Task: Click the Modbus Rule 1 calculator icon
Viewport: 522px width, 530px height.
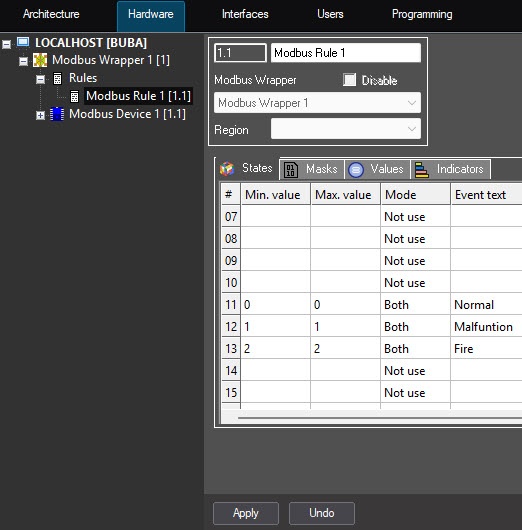Action: pyautogui.click(x=74, y=96)
